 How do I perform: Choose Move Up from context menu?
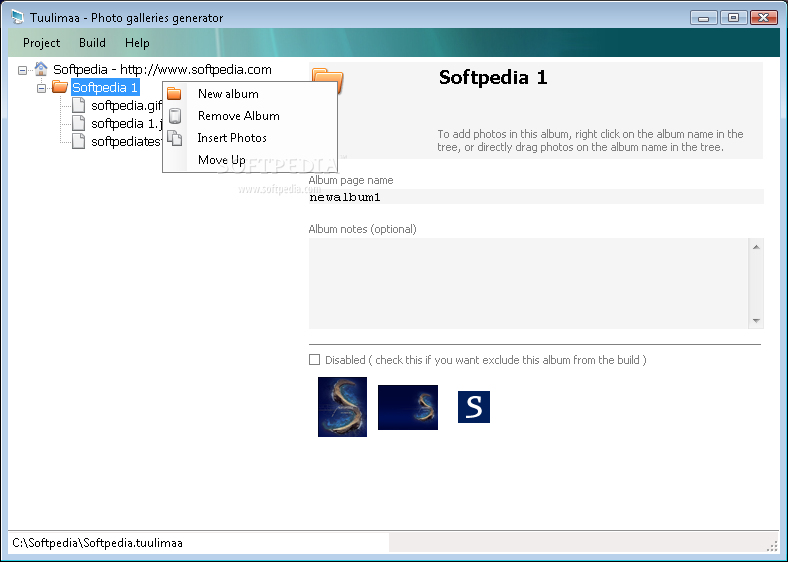[x=250, y=160]
